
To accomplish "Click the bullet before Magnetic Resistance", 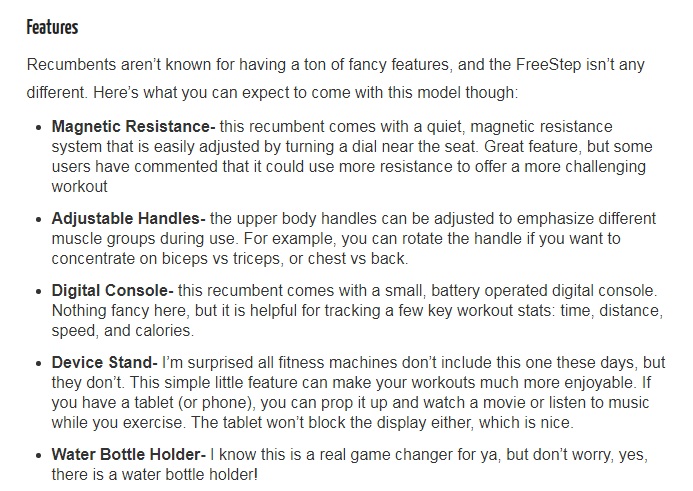I will (x=39, y=128).
